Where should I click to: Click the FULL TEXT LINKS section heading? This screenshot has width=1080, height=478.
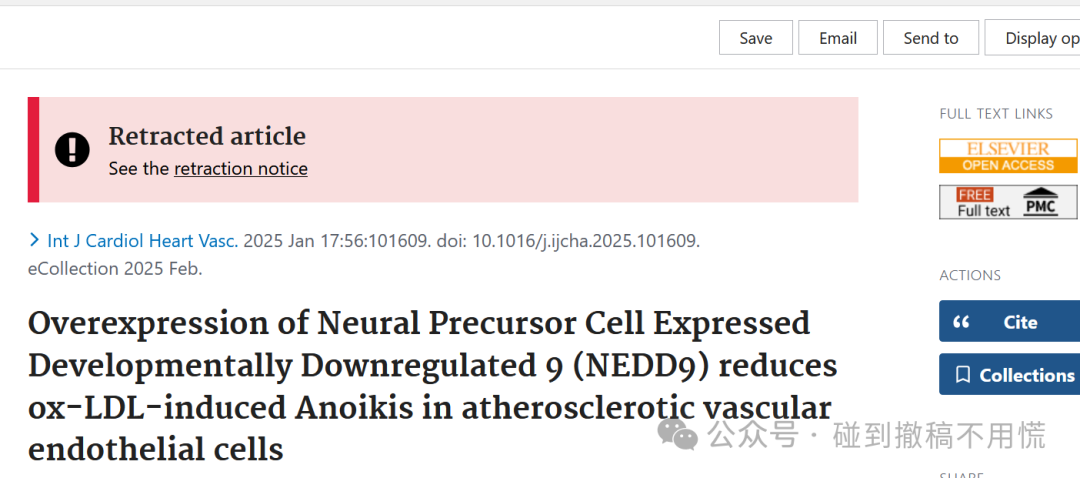coord(996,114)
